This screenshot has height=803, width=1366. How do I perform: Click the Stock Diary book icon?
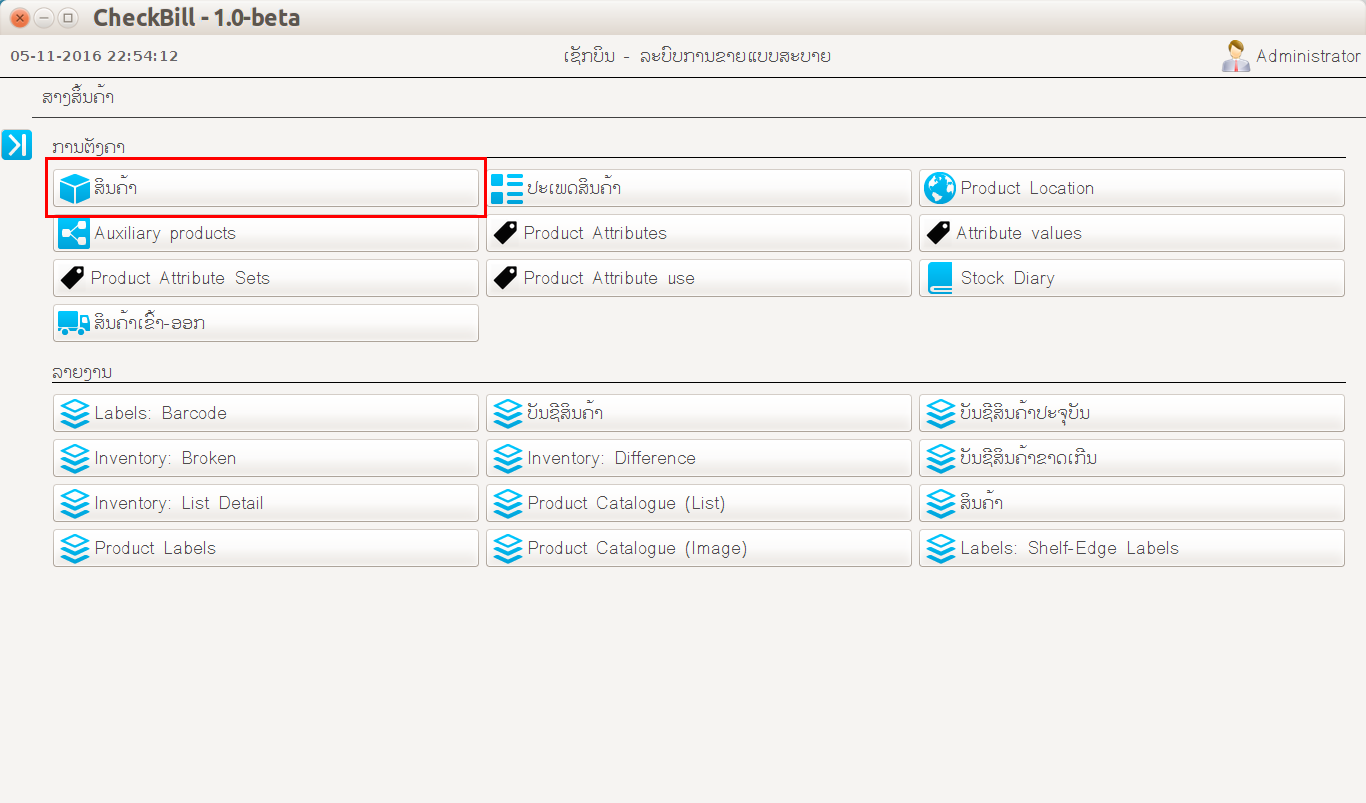(939, 278)
